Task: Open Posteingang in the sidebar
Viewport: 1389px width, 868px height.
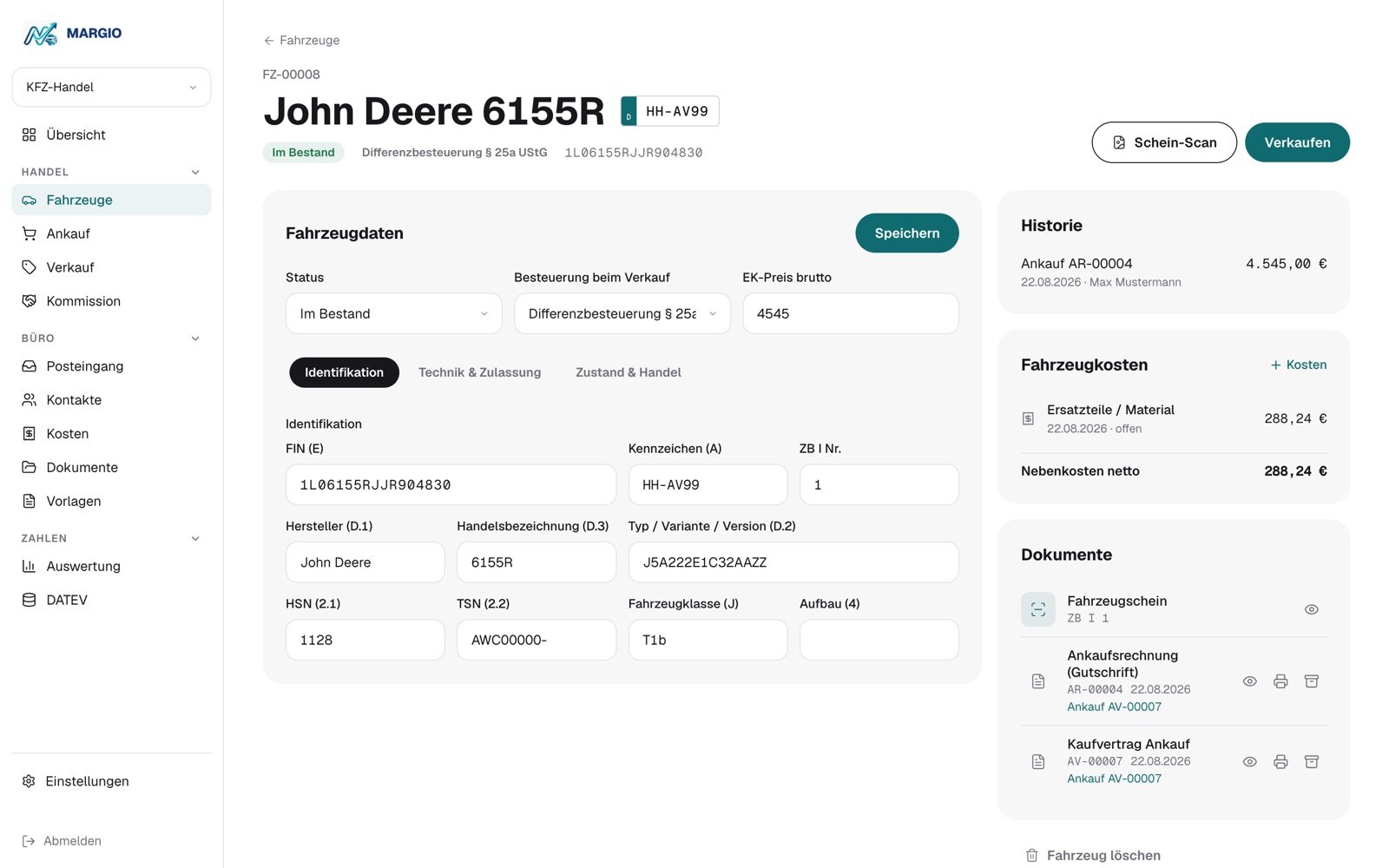Action: pyautogui.click(x=111, y=366)
